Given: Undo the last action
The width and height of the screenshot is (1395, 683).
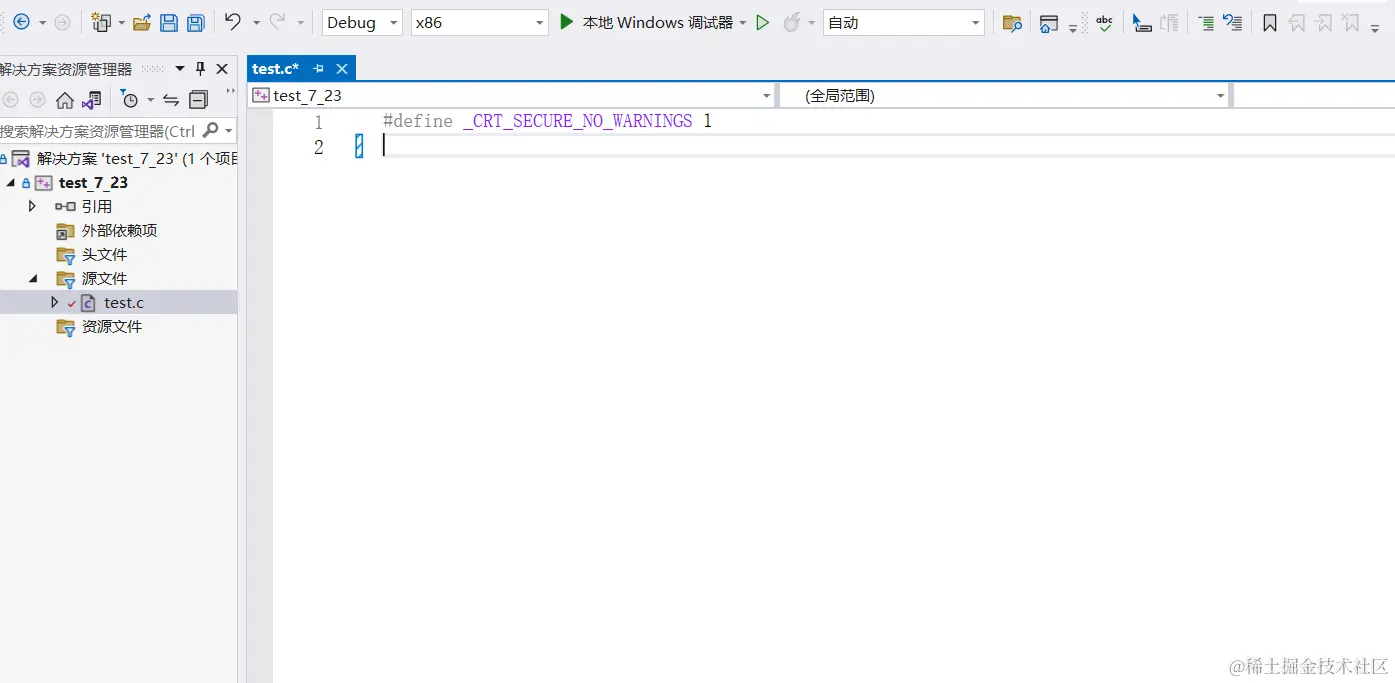Looking at the screenshot, I should point(233,22).
